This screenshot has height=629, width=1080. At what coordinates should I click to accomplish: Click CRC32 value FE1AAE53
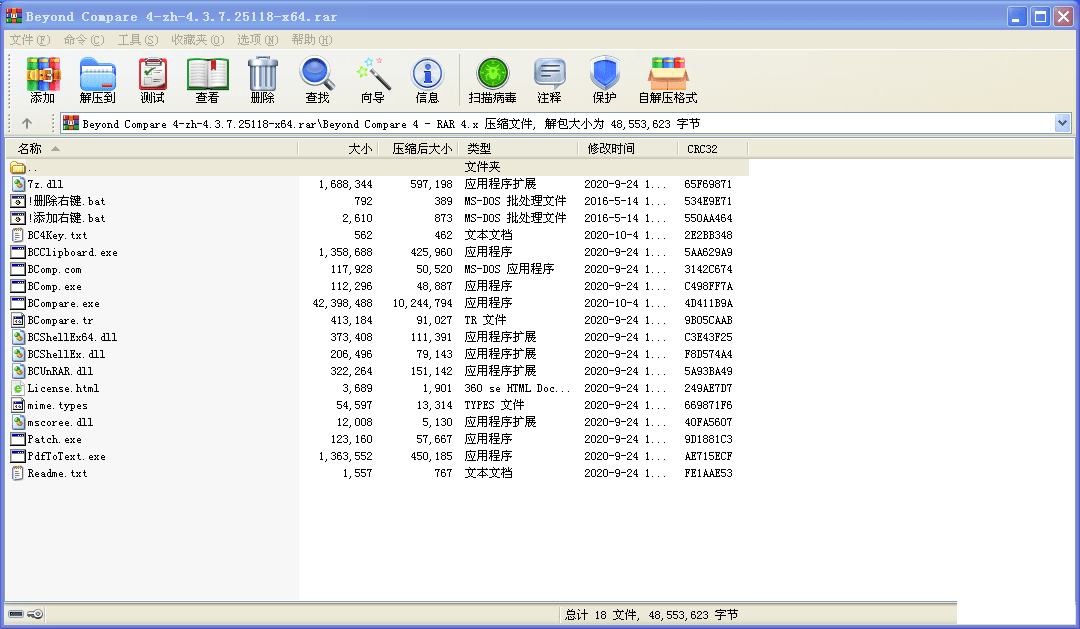708,473
